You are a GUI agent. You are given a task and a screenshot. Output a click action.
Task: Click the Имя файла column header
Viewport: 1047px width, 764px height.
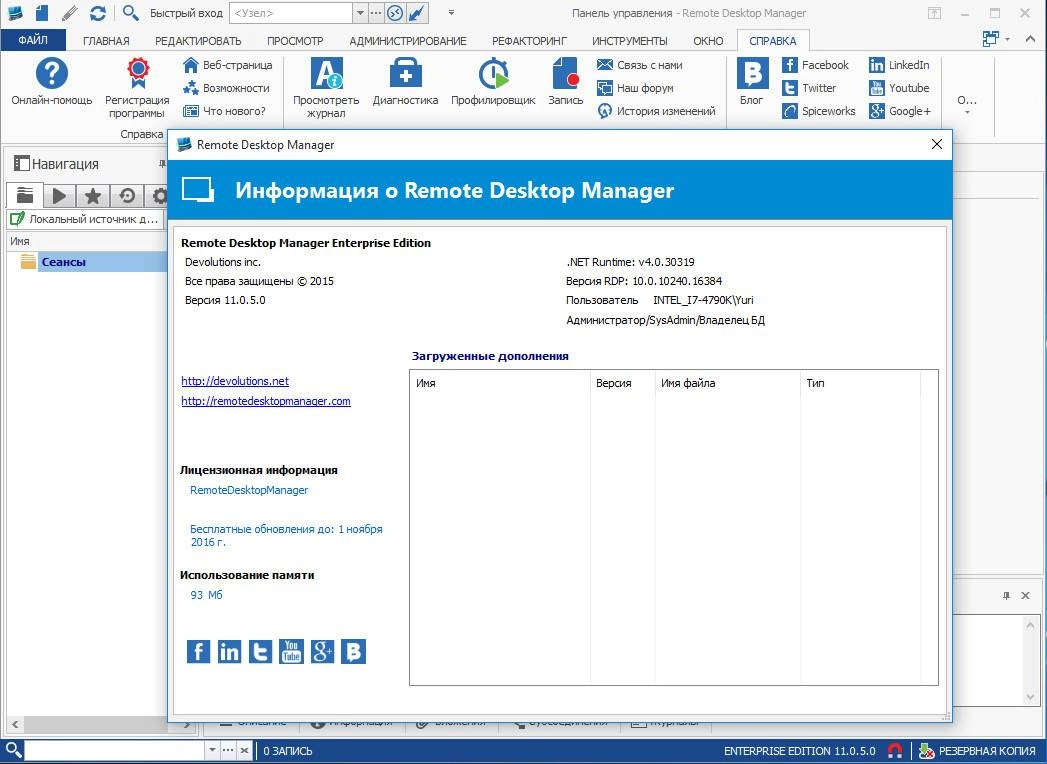click(x=728, y=383)
